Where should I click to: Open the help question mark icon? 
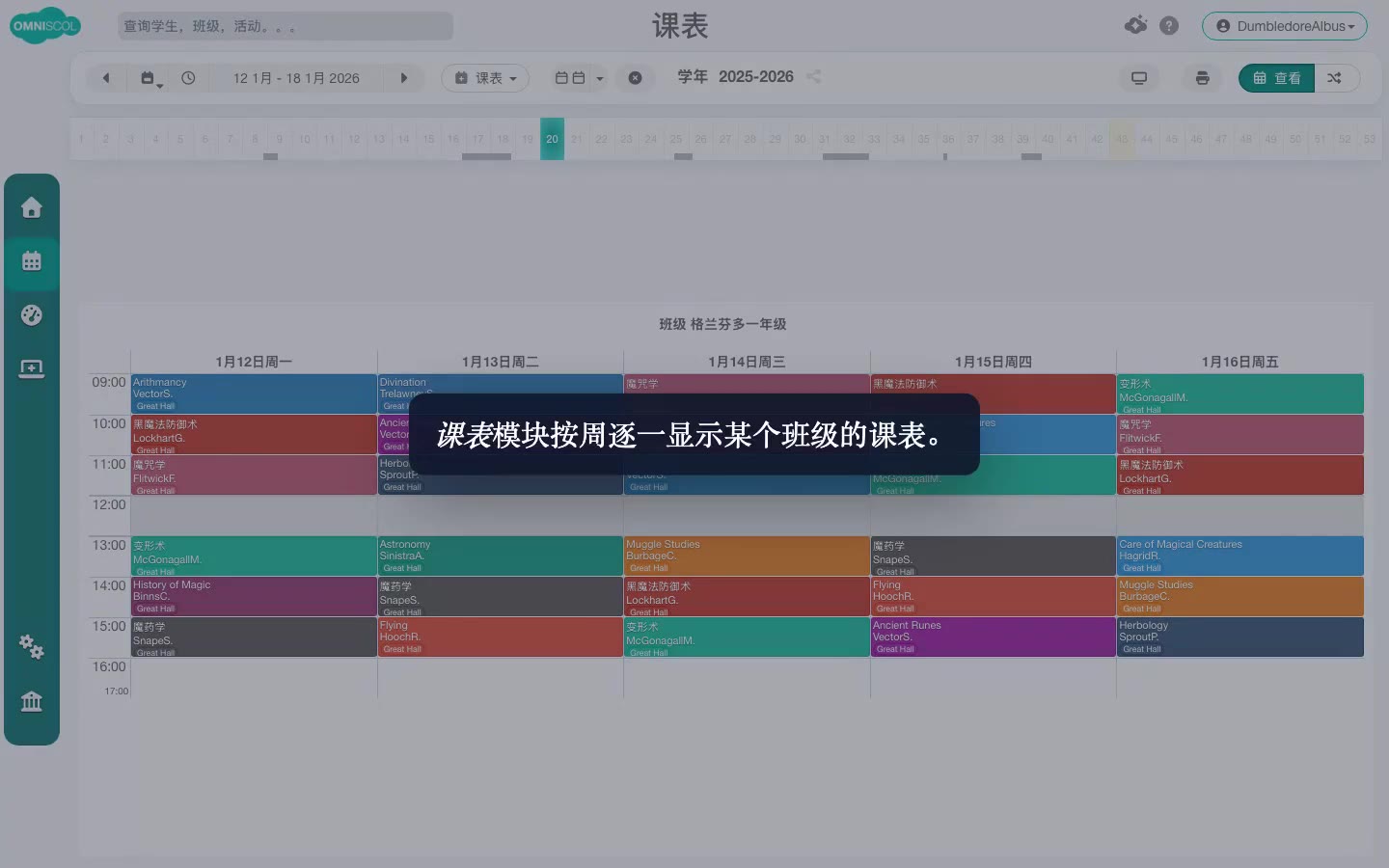click(1169, 26)
